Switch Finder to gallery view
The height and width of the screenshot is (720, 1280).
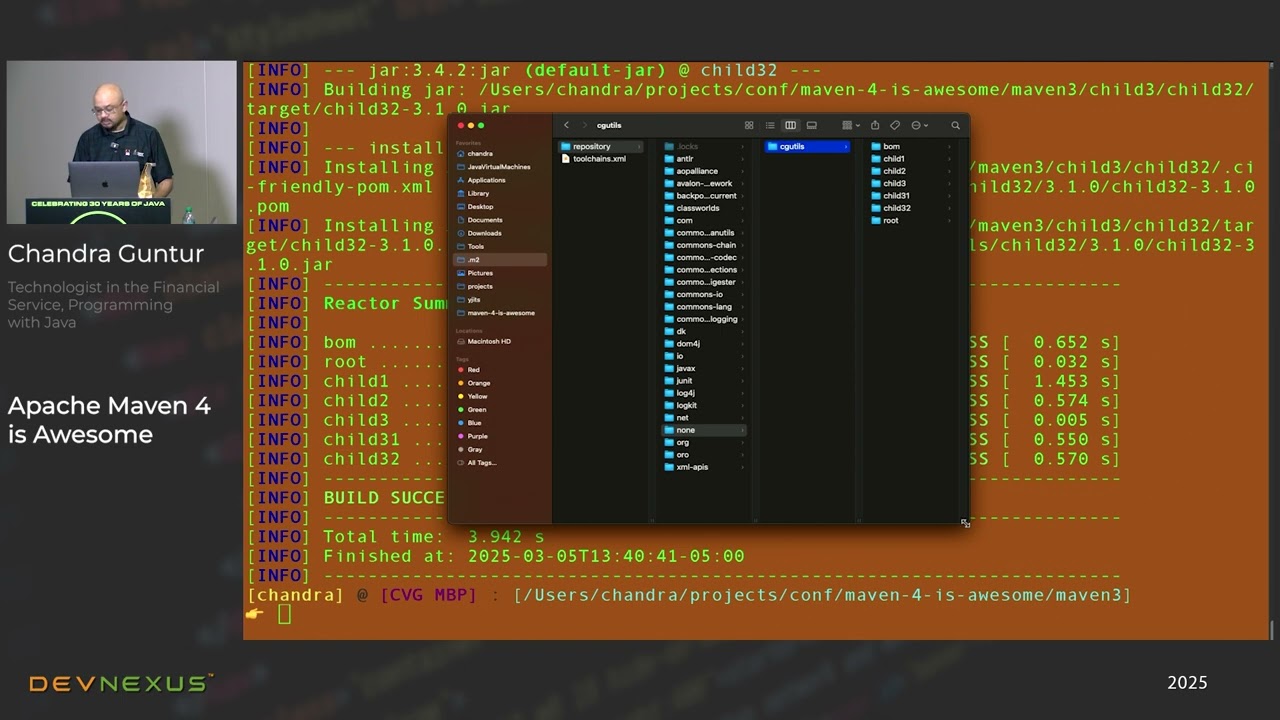811,125
